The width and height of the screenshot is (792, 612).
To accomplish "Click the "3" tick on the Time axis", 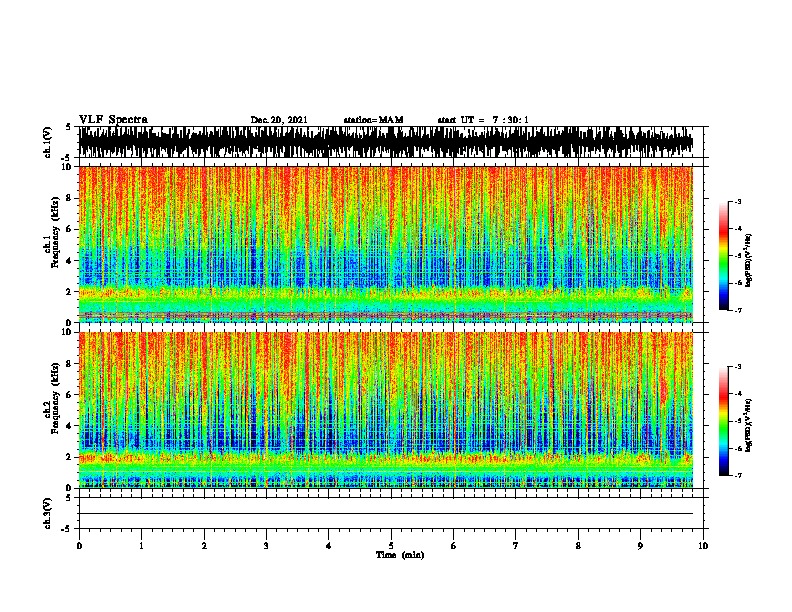I will point(266,546).
